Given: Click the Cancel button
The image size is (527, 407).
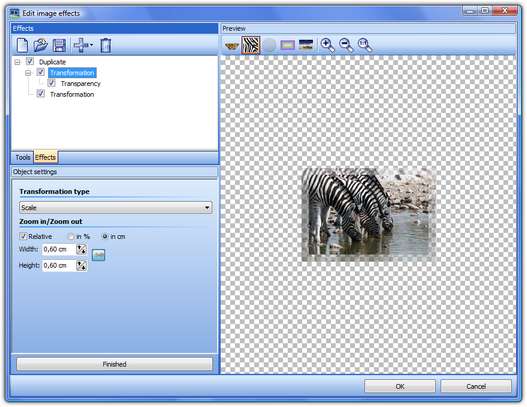Looking at the screenshot, I should [476, 386].
